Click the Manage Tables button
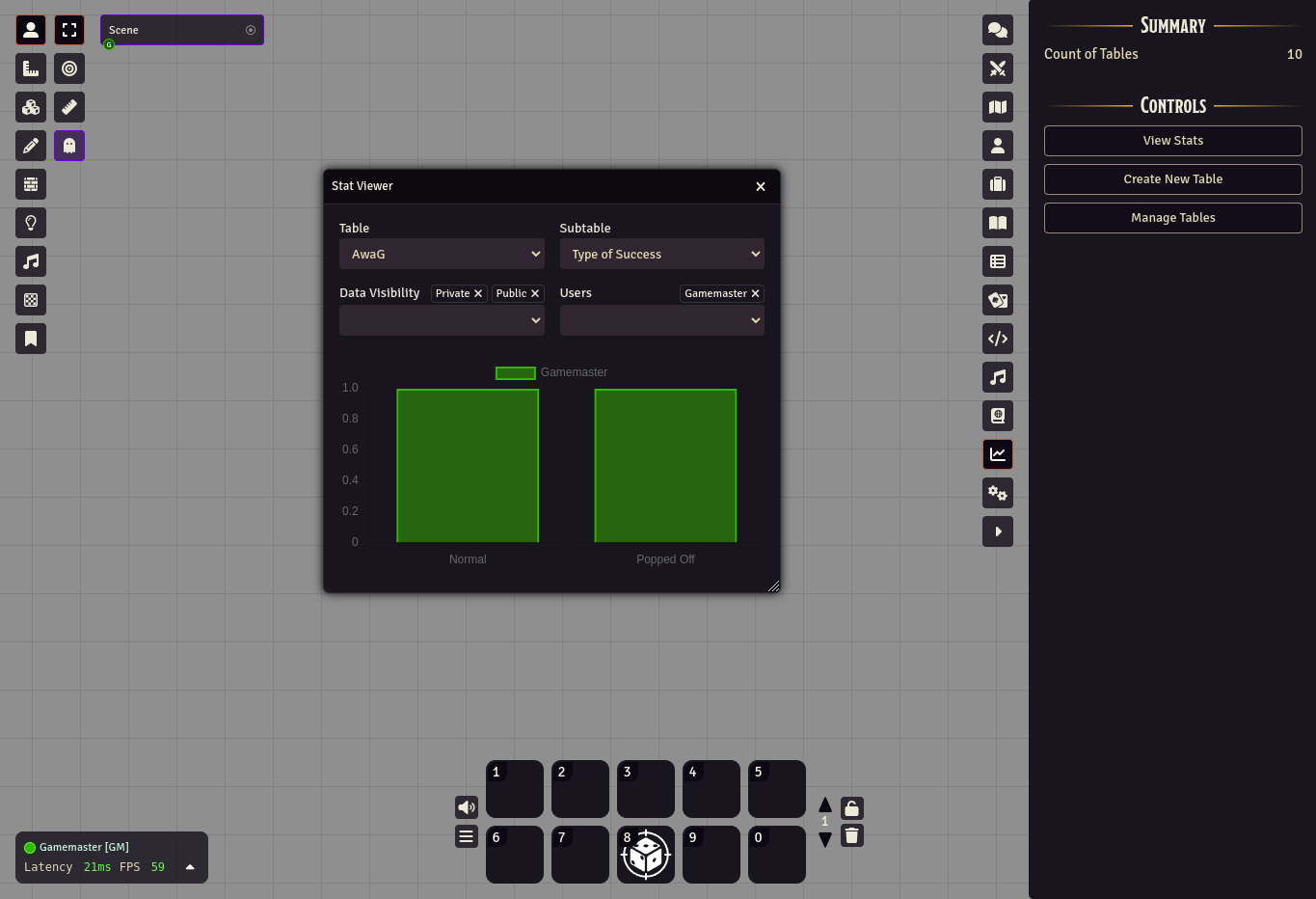 (x=1172, y=218)
